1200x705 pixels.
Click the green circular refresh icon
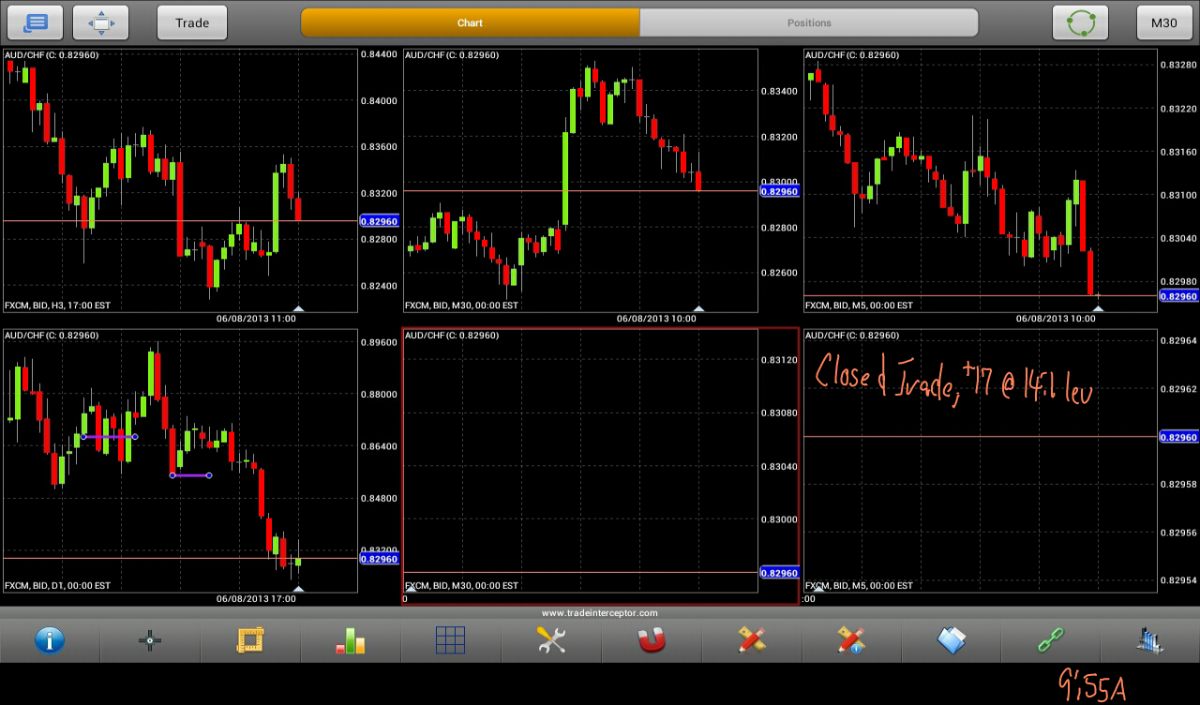pos(1081,22)
